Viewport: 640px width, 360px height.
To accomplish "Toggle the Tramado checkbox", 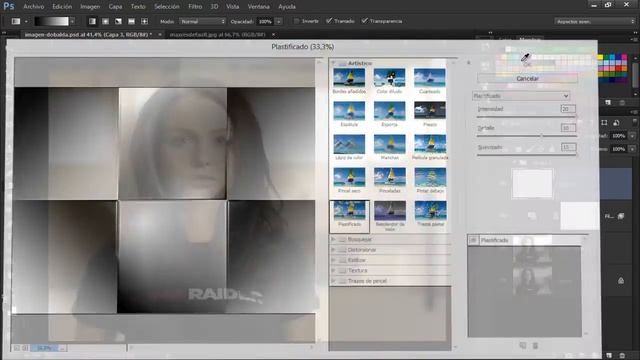I will [329, 21].
